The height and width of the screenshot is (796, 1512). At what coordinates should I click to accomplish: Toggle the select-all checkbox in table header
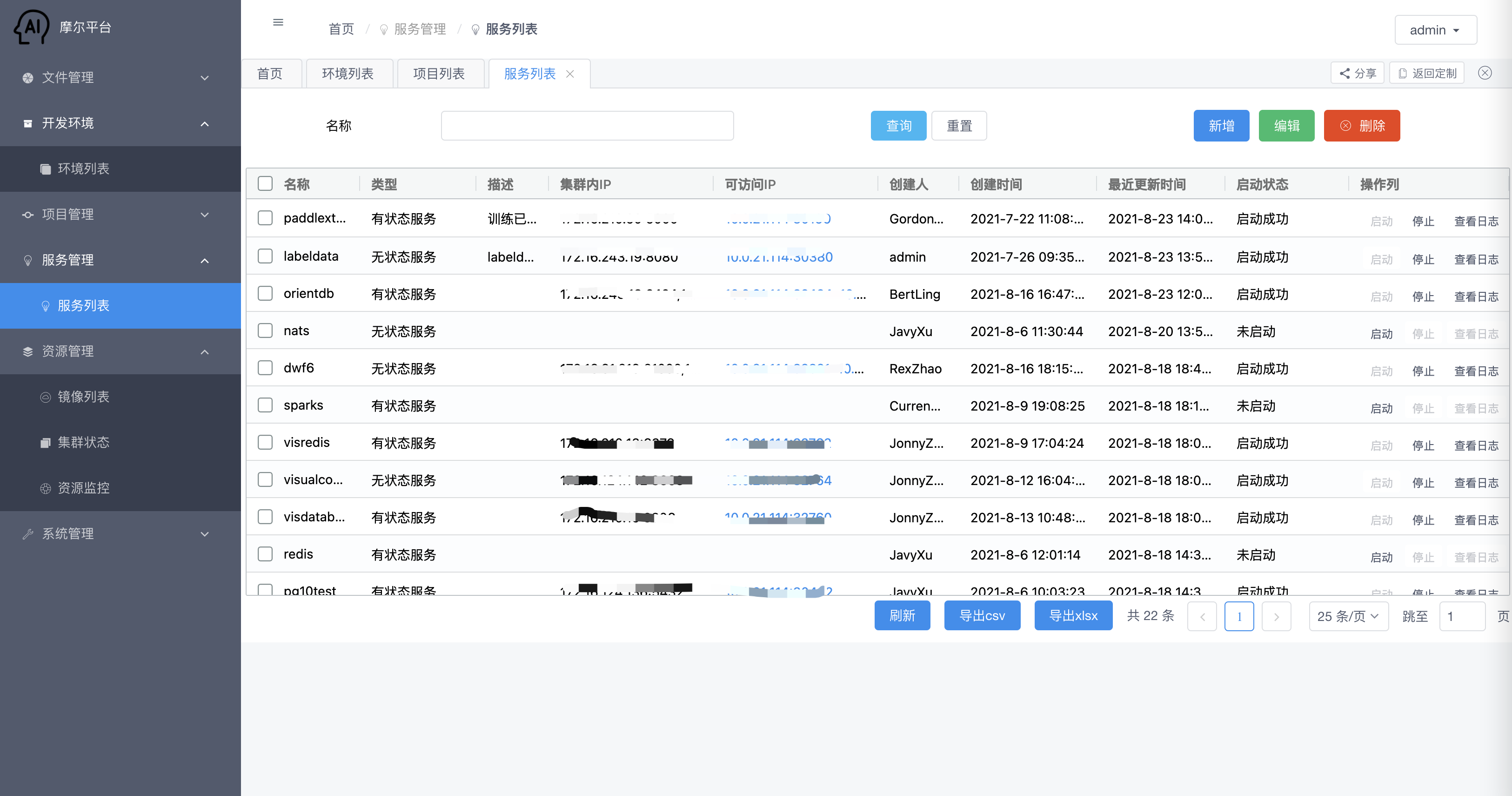(265, 184)
